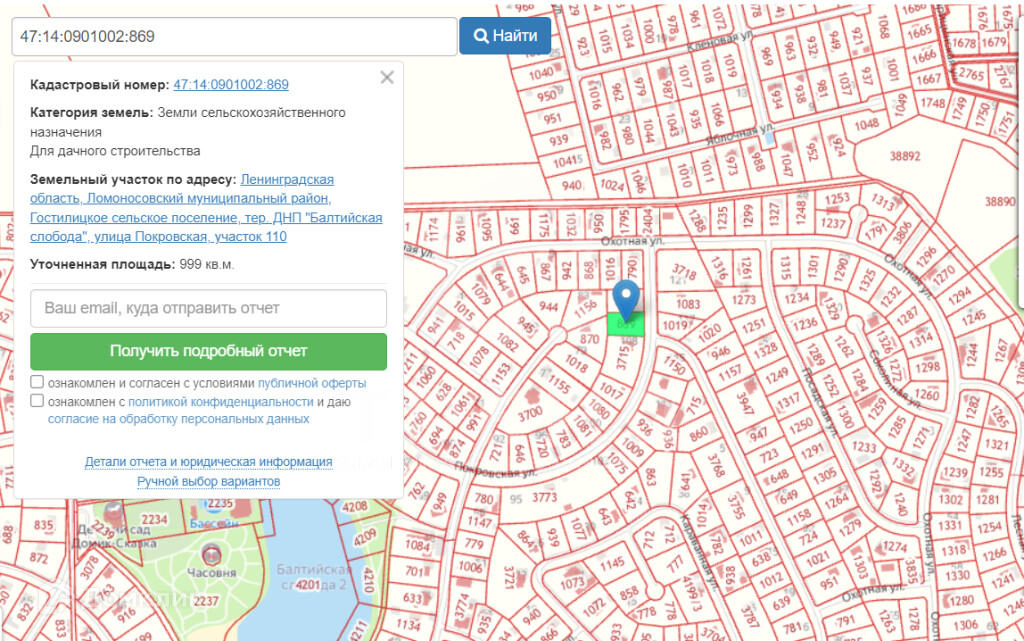
Task: Open Ручной выбор вариантов link
Action: (x=208, y=482)
